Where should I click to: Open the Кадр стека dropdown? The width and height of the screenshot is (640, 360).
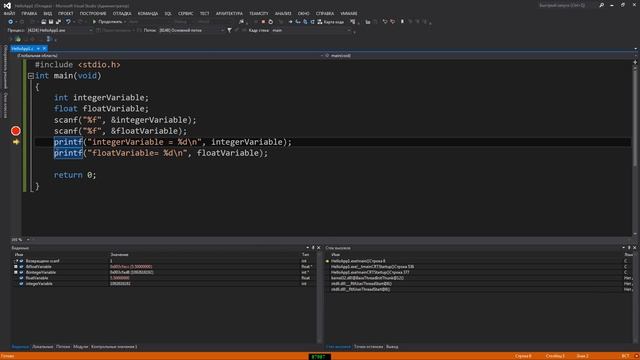pyautogui.click(x=311, y=30)
